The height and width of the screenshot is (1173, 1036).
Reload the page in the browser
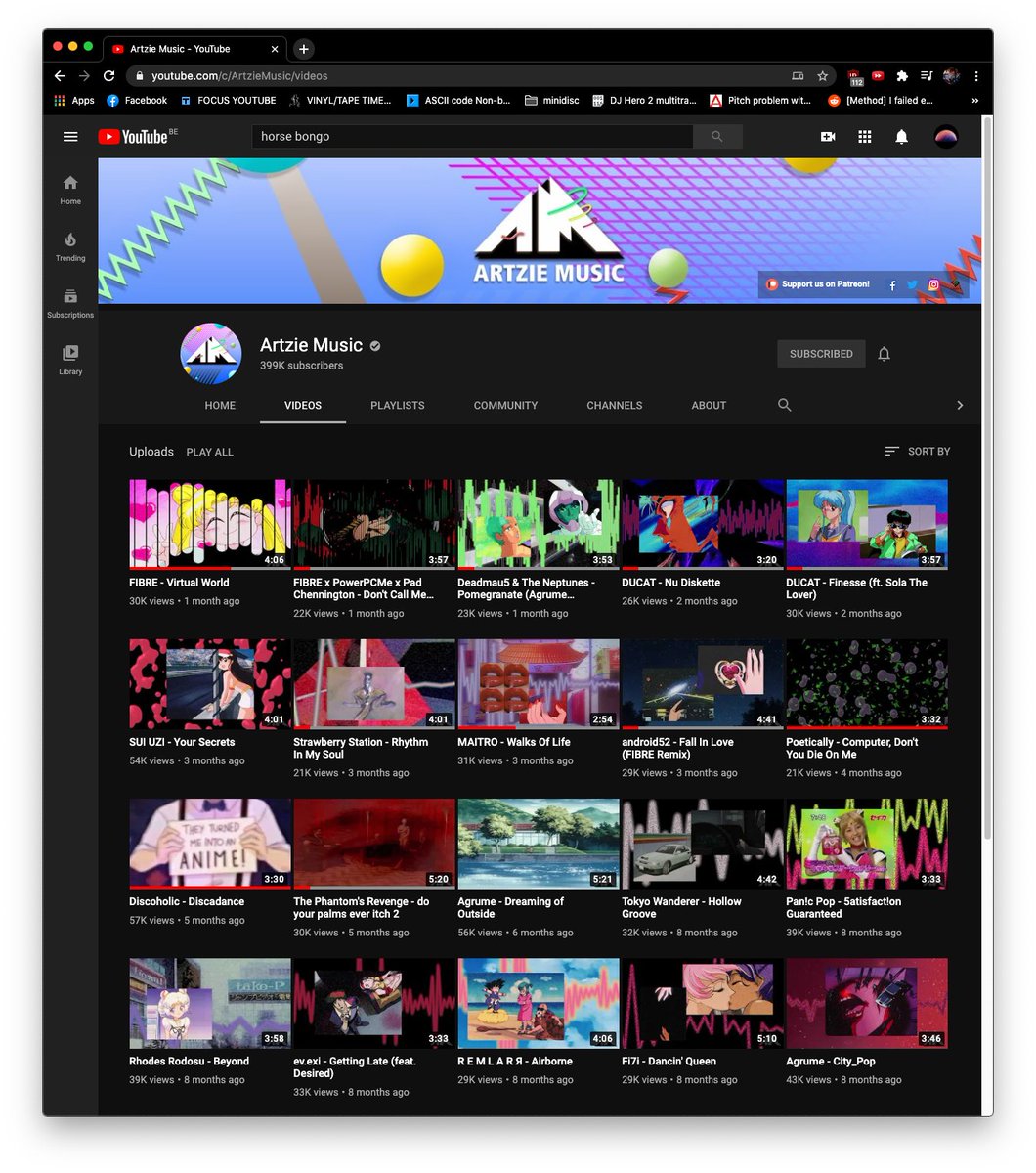click(108, 75)
